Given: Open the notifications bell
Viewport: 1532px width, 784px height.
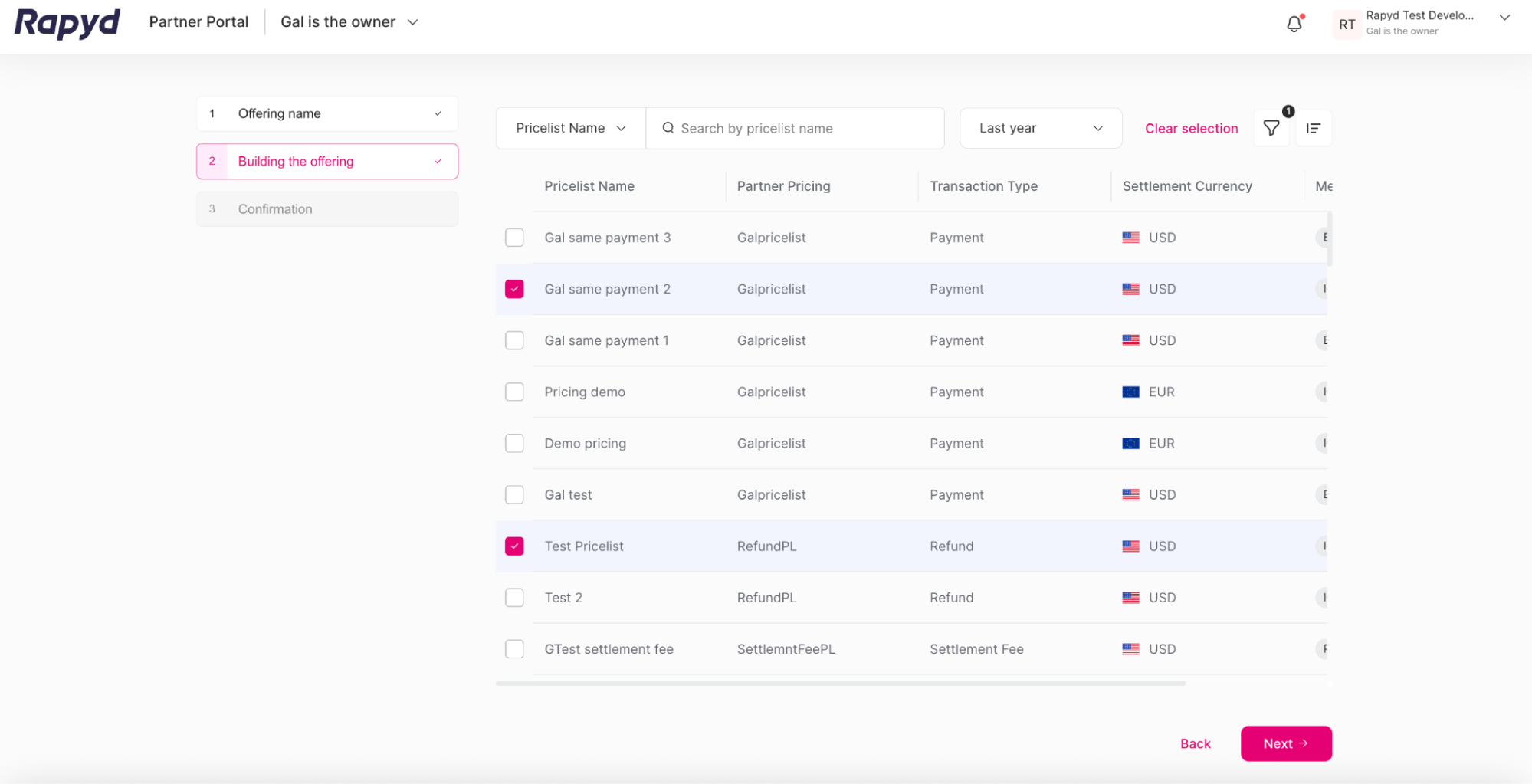Looking at the screenshot, I should click(x=1294, y=23).
